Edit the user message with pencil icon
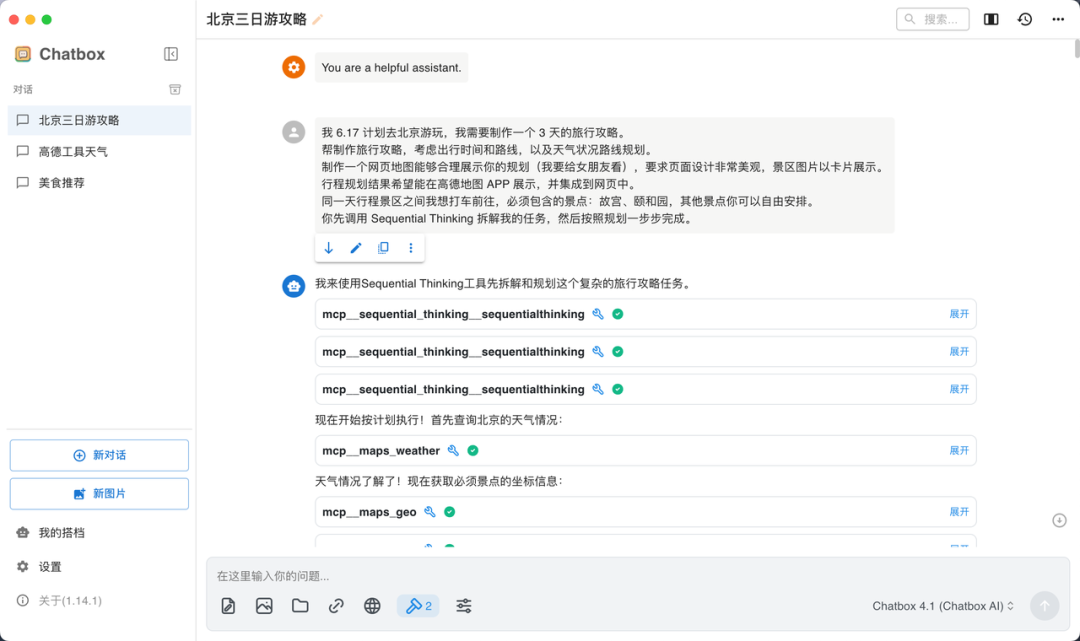1080x641 pixels. coord(356,247)
